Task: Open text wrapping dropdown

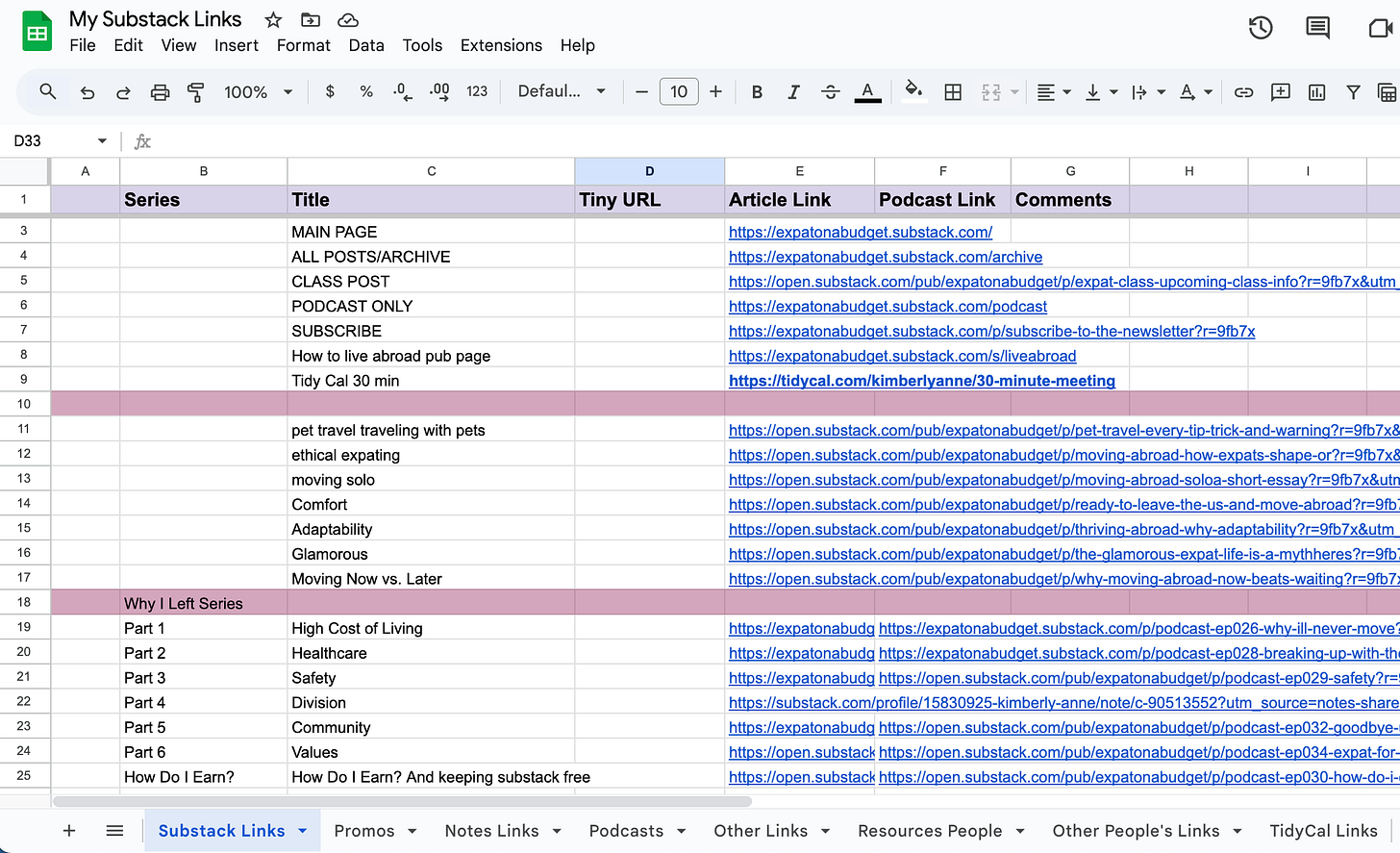Action: click(1148, 91)
